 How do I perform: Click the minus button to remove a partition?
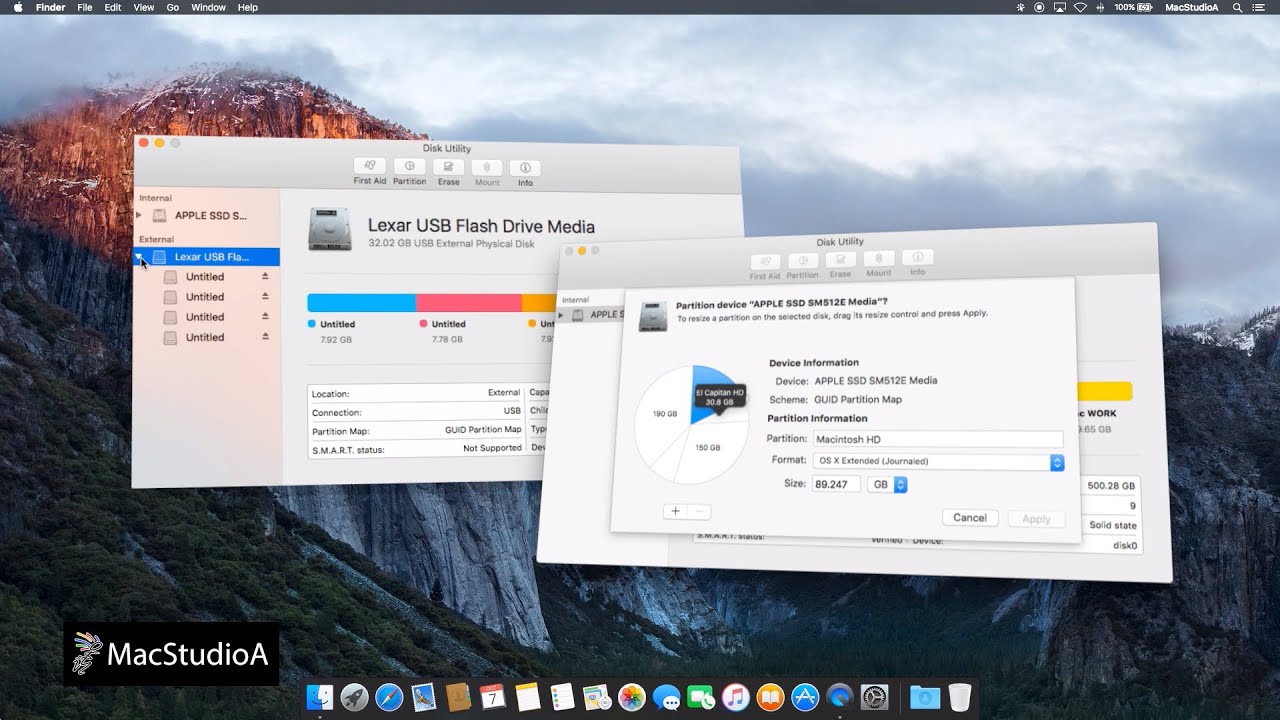pyautogui.click(x=699, y=511)
